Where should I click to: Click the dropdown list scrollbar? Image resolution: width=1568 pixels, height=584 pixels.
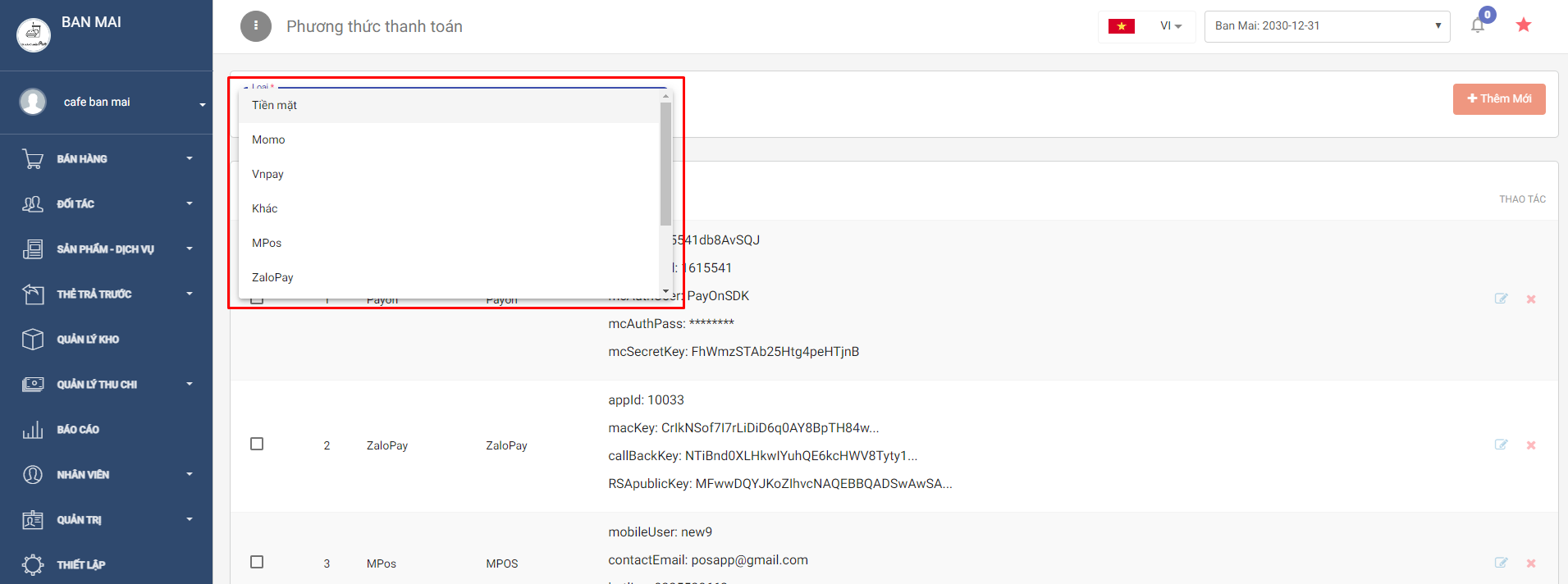point(665,164)
